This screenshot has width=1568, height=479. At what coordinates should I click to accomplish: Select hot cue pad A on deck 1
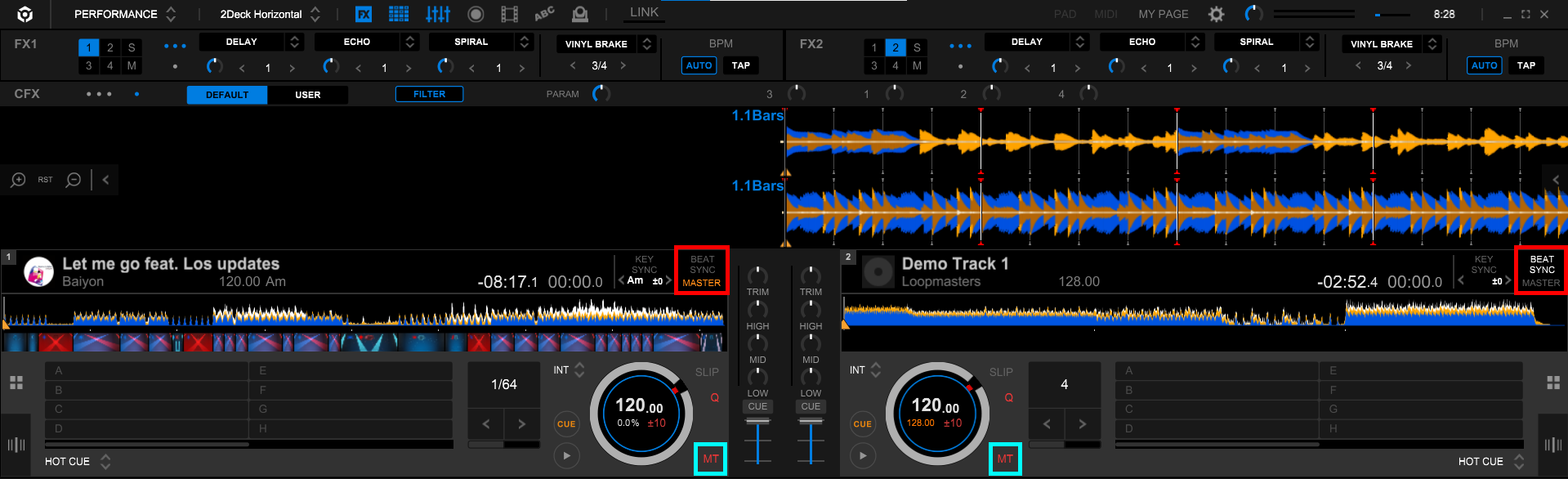[146, 371]
